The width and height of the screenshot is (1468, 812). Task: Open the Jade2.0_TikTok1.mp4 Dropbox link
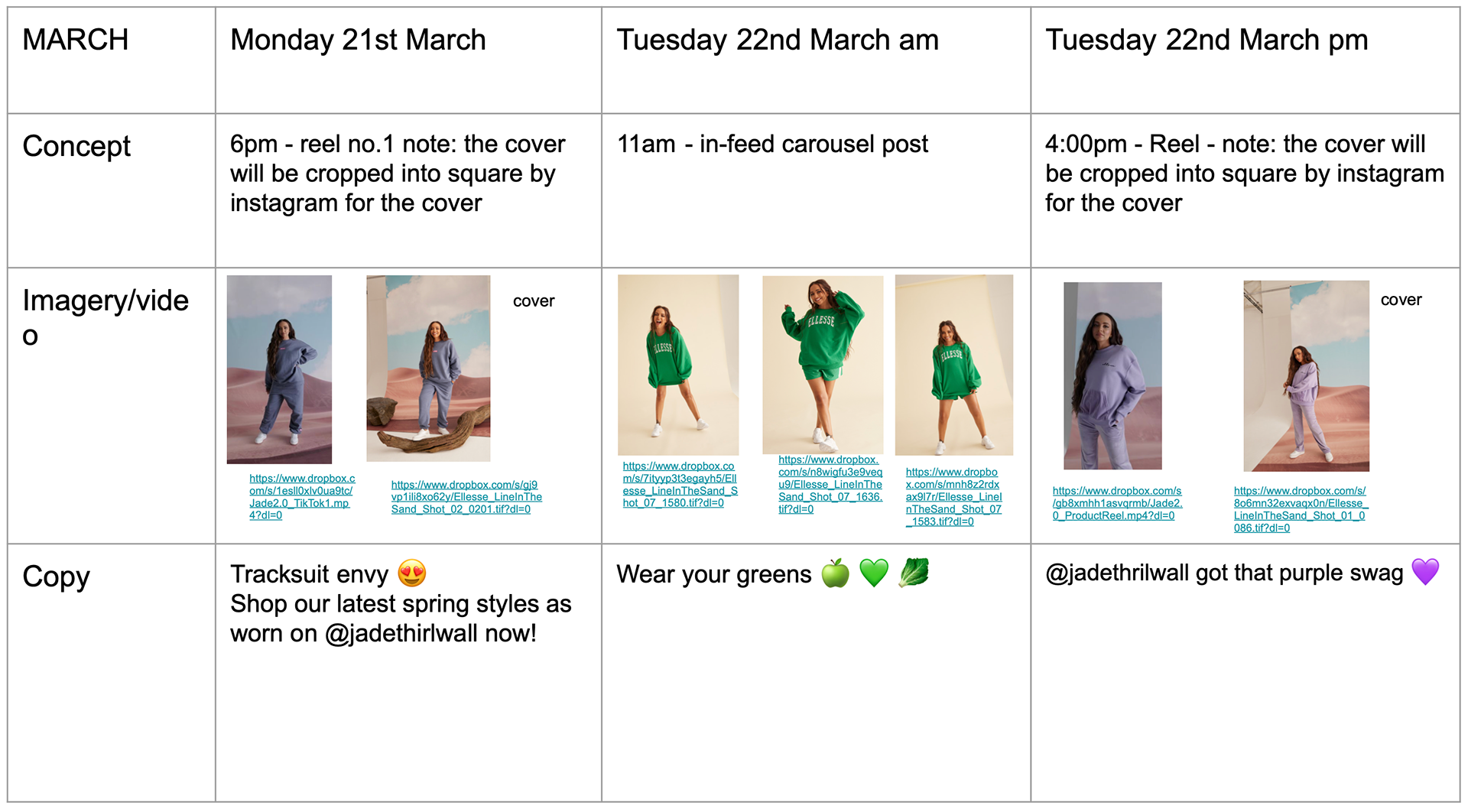(x=301, y=497)
